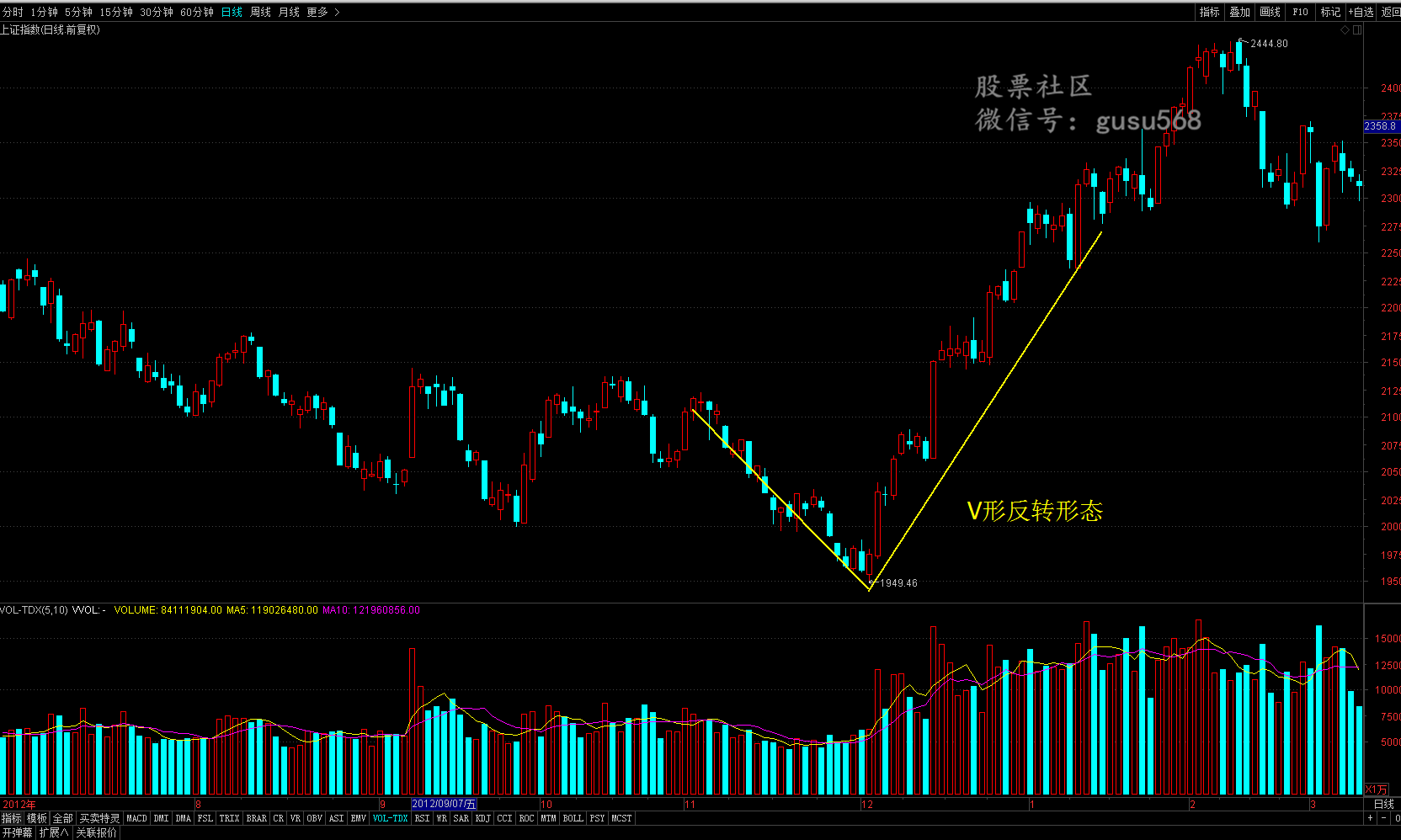Switch indicator to CR
This screenshot has width=1401, height=840.
click(279, 818)
